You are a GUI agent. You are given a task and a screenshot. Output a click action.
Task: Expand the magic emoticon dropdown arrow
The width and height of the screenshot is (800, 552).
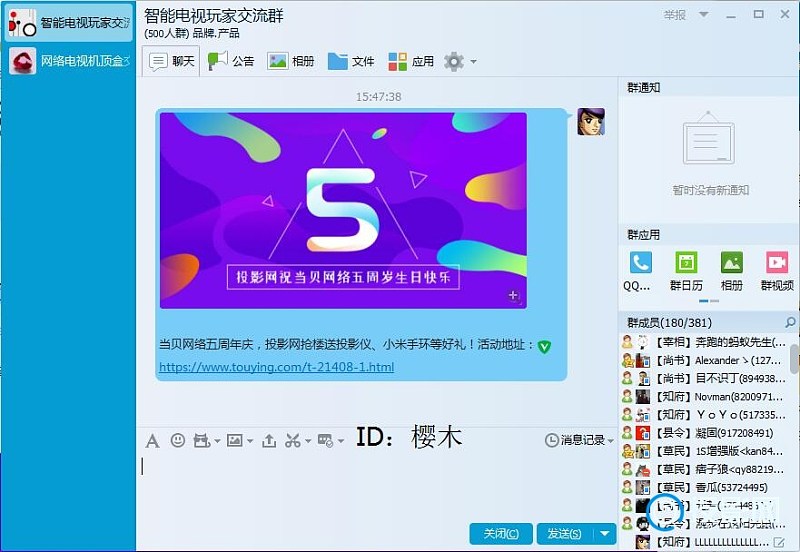click(x=217, y=441)
